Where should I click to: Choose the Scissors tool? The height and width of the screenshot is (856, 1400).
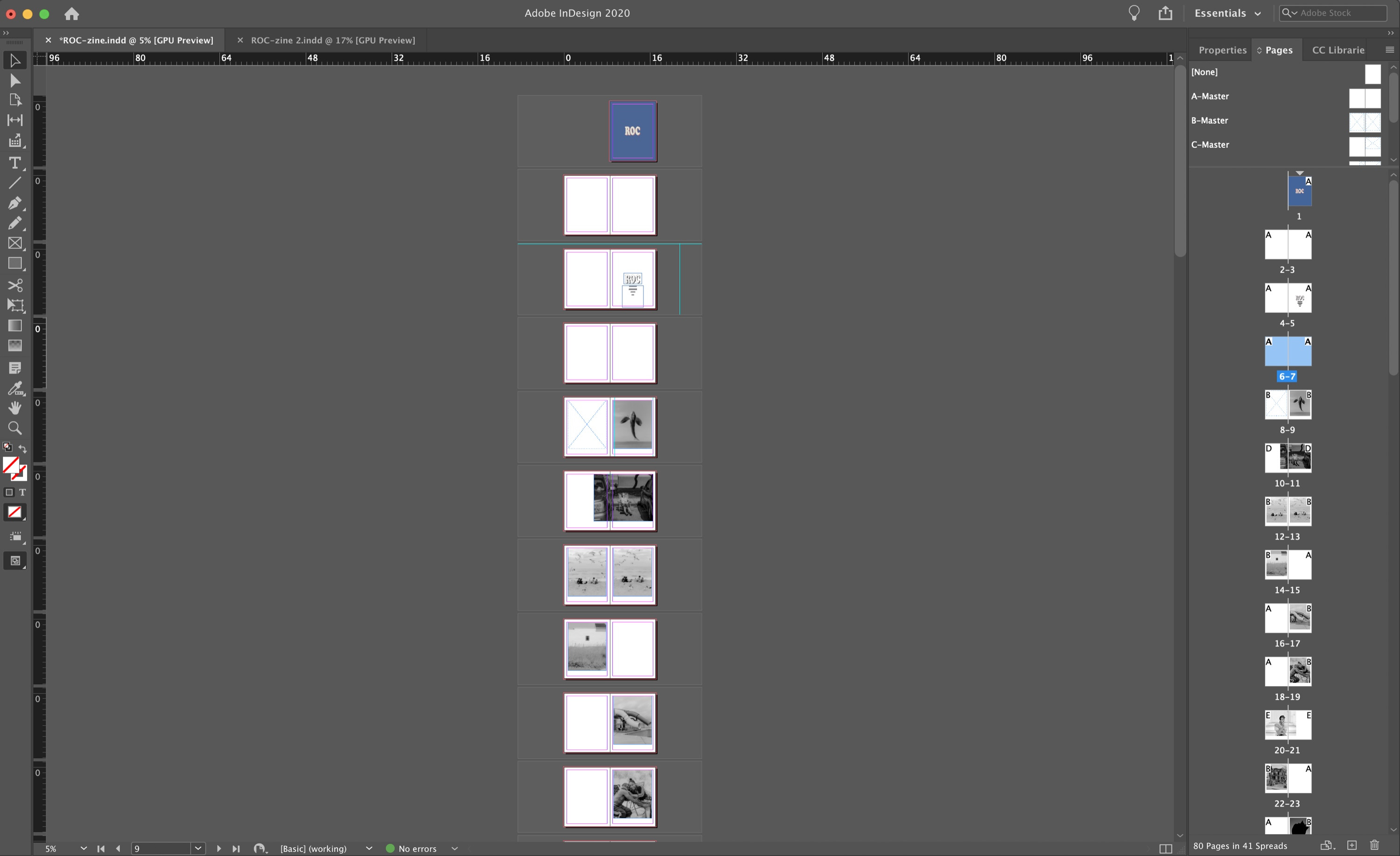point(15,285)
